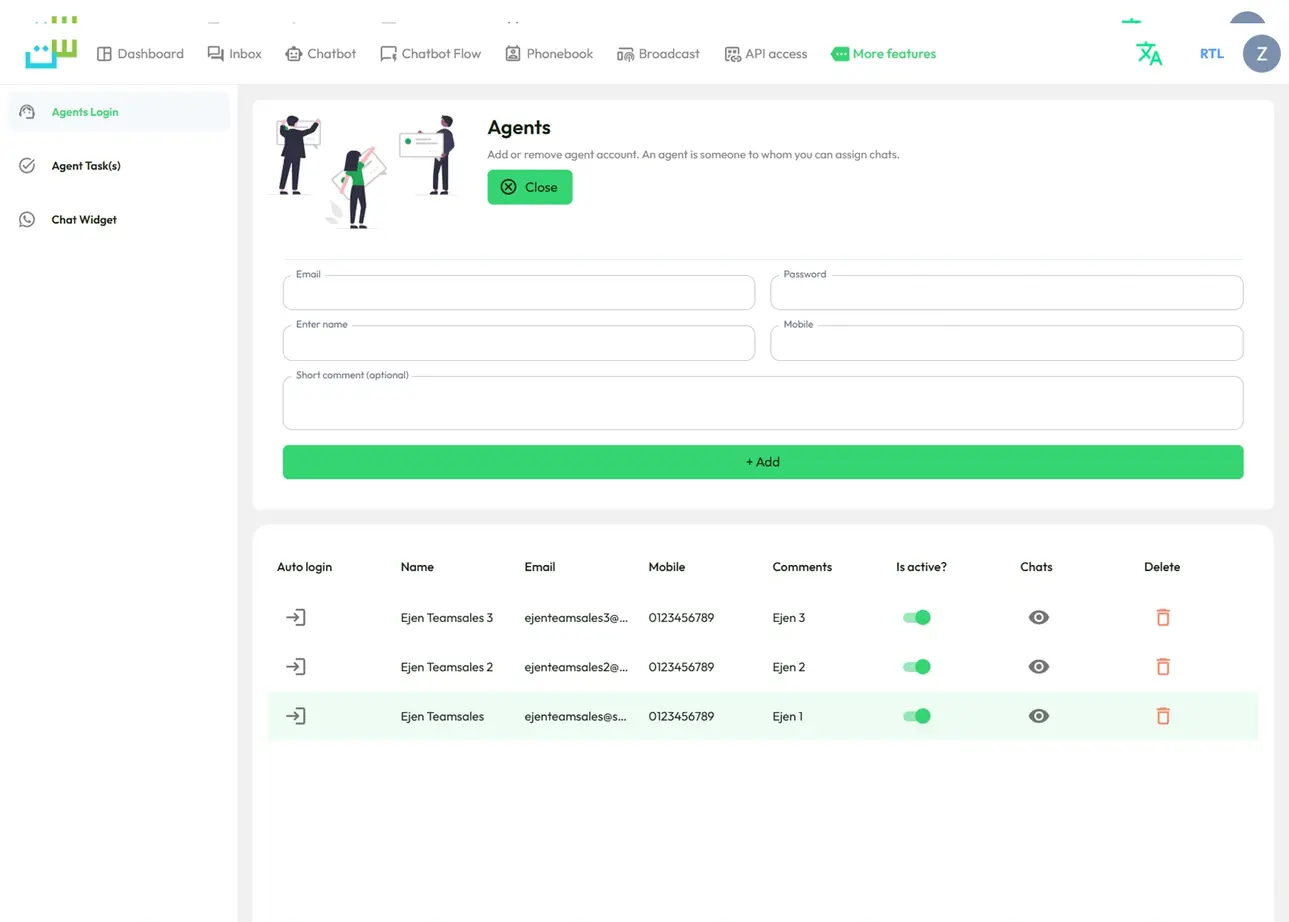Click the name Ejen Teamsales 2
The image size is (1289, 922).
[x=447, y=667]
